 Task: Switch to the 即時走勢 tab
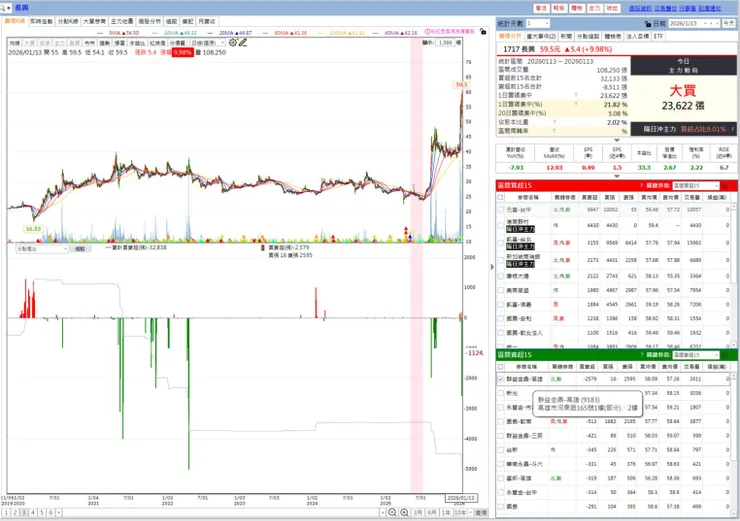(x=42, y=21)
